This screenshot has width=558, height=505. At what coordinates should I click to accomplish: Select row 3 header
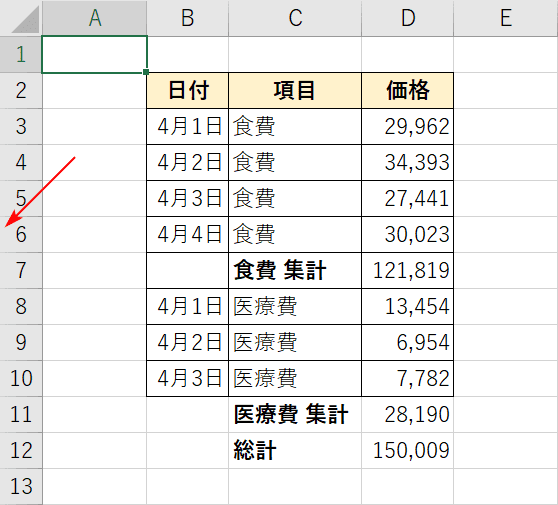coord(21,126)
